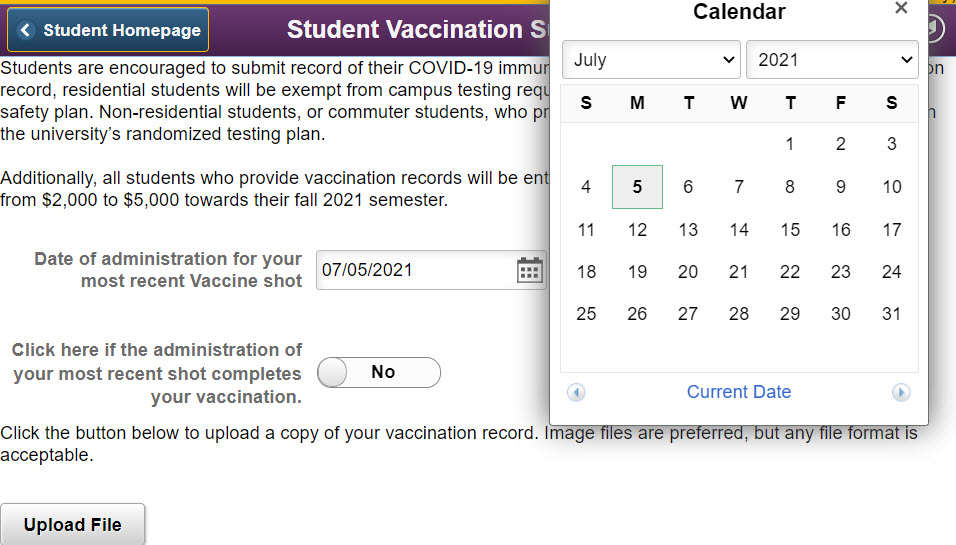The image size is (956, 545).
Task: Click the Current Date link
Action: coord(739,392)
